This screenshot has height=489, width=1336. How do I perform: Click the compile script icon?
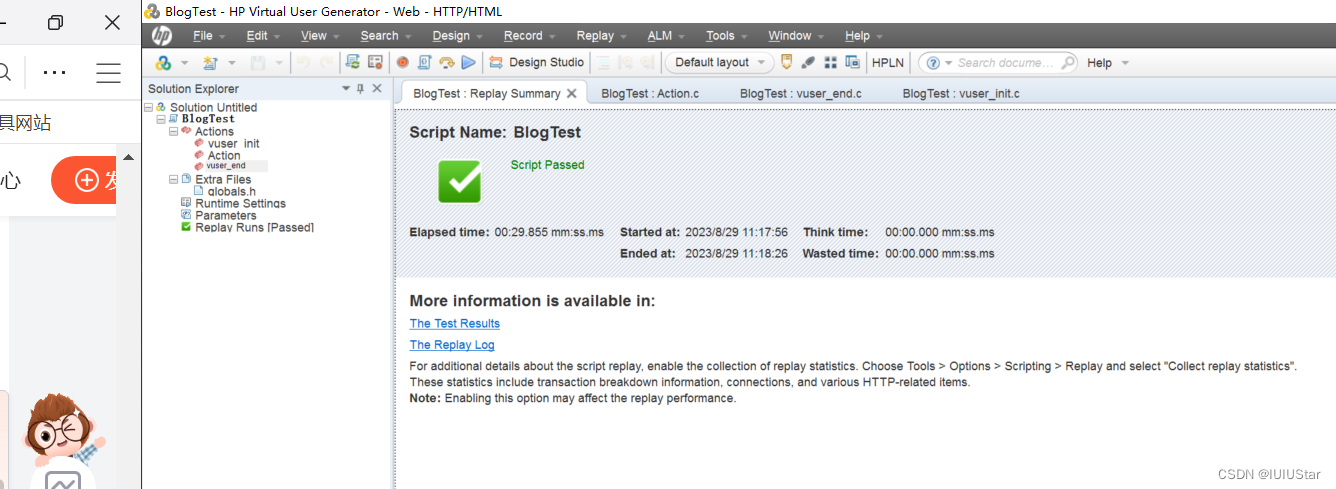[x=424, y=62]
